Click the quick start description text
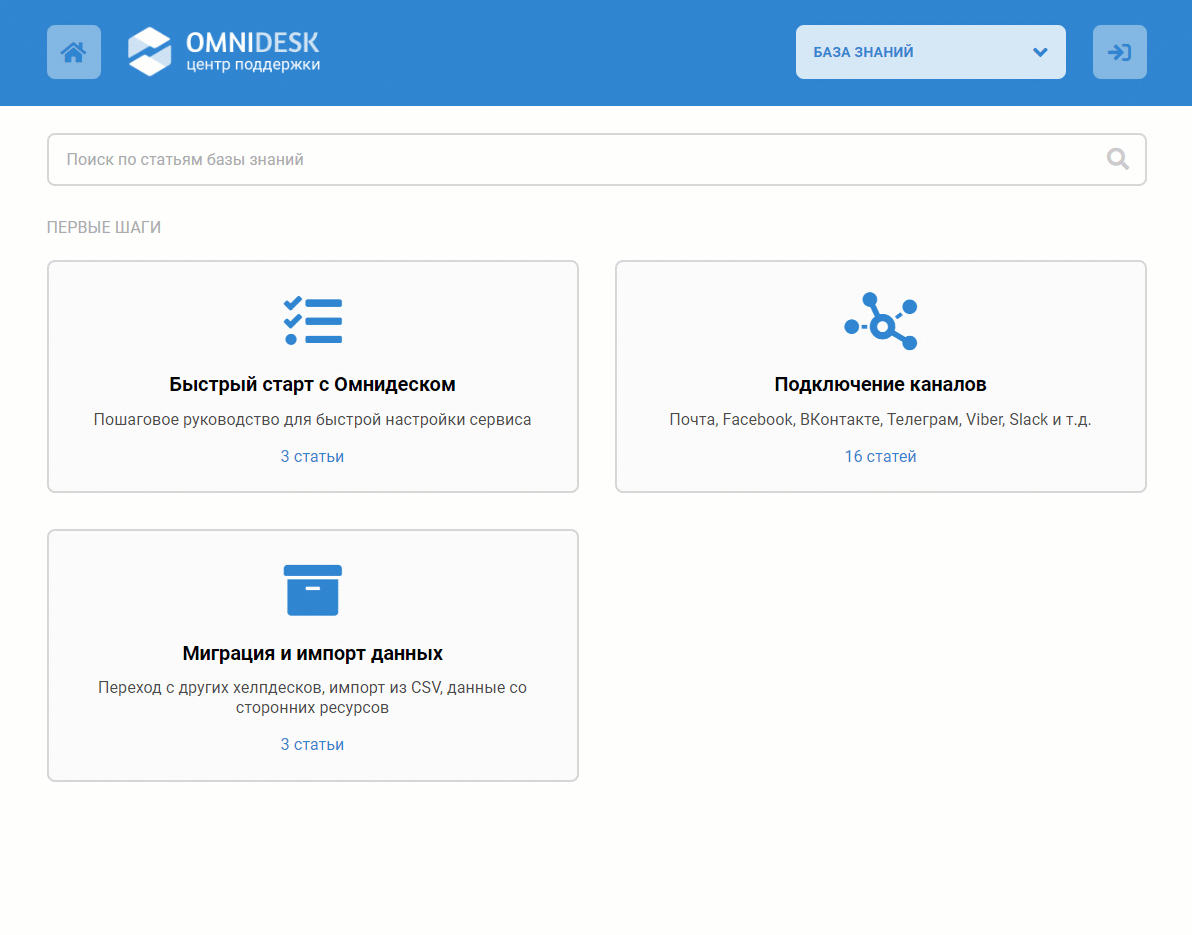The height and width of the screenshot is (935, 1192). tap(312, 420)
